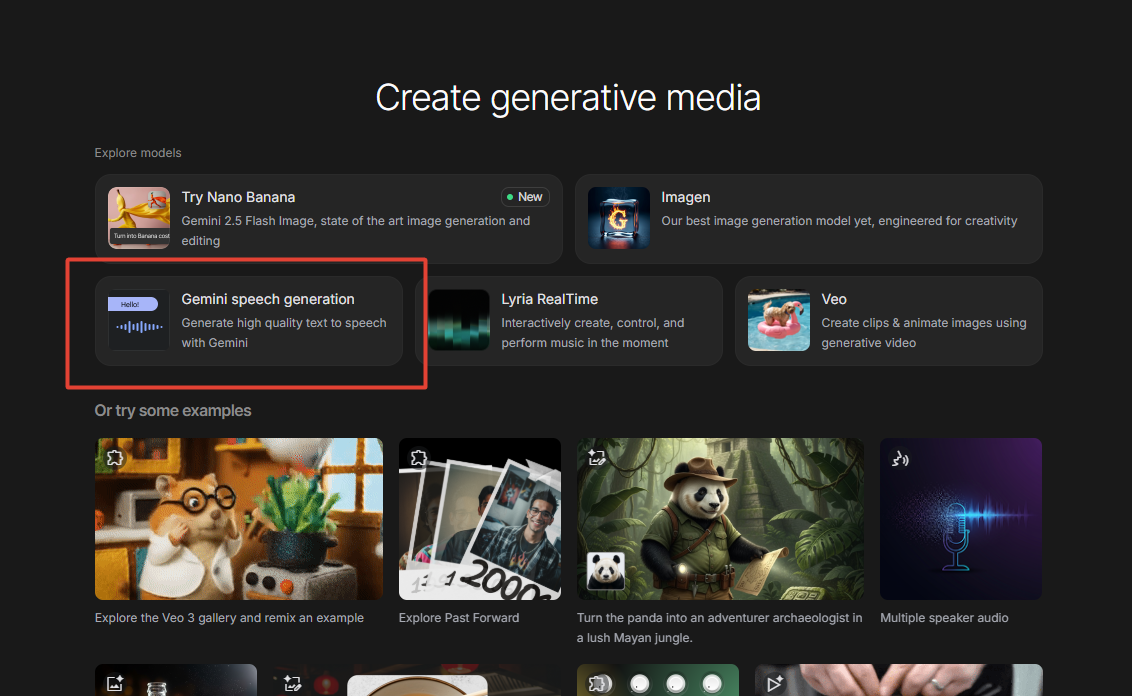This screenshot has height=696, width=1132.
Task: Click the 'Explore Past Forward' caption
Action: 459,618
